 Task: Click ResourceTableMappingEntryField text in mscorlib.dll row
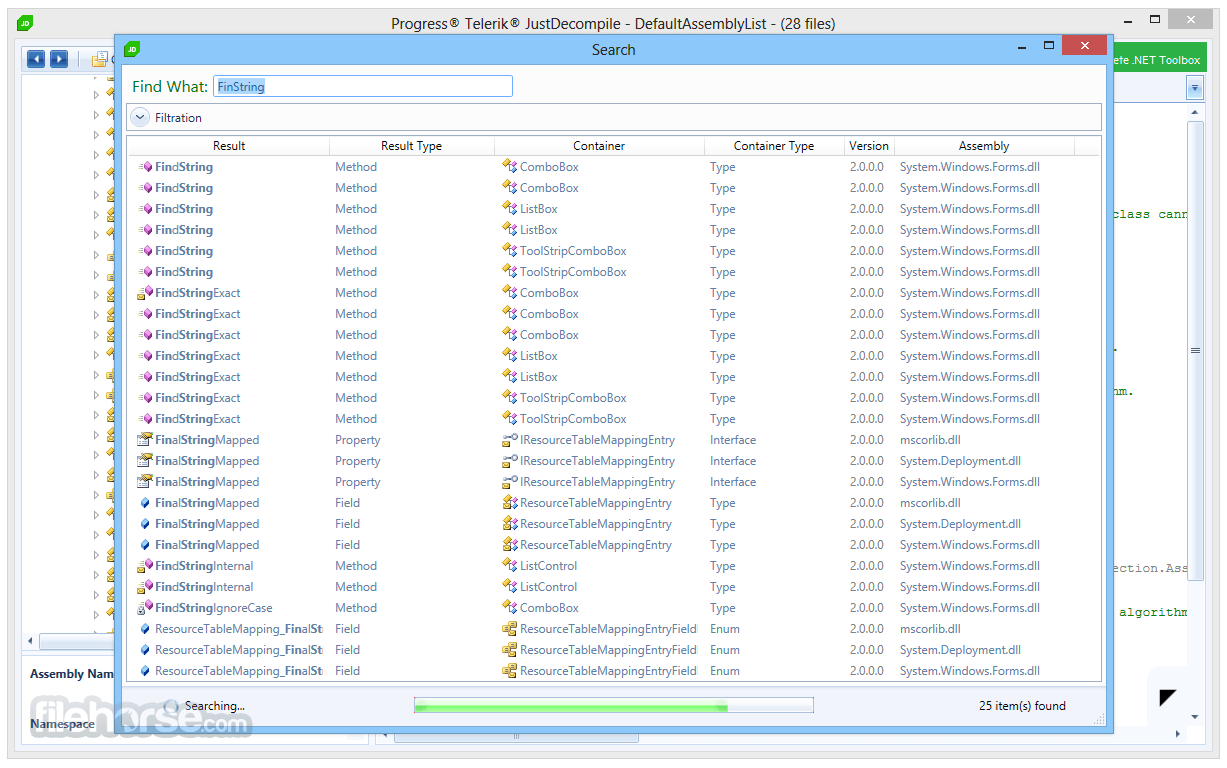pos(608,629)
